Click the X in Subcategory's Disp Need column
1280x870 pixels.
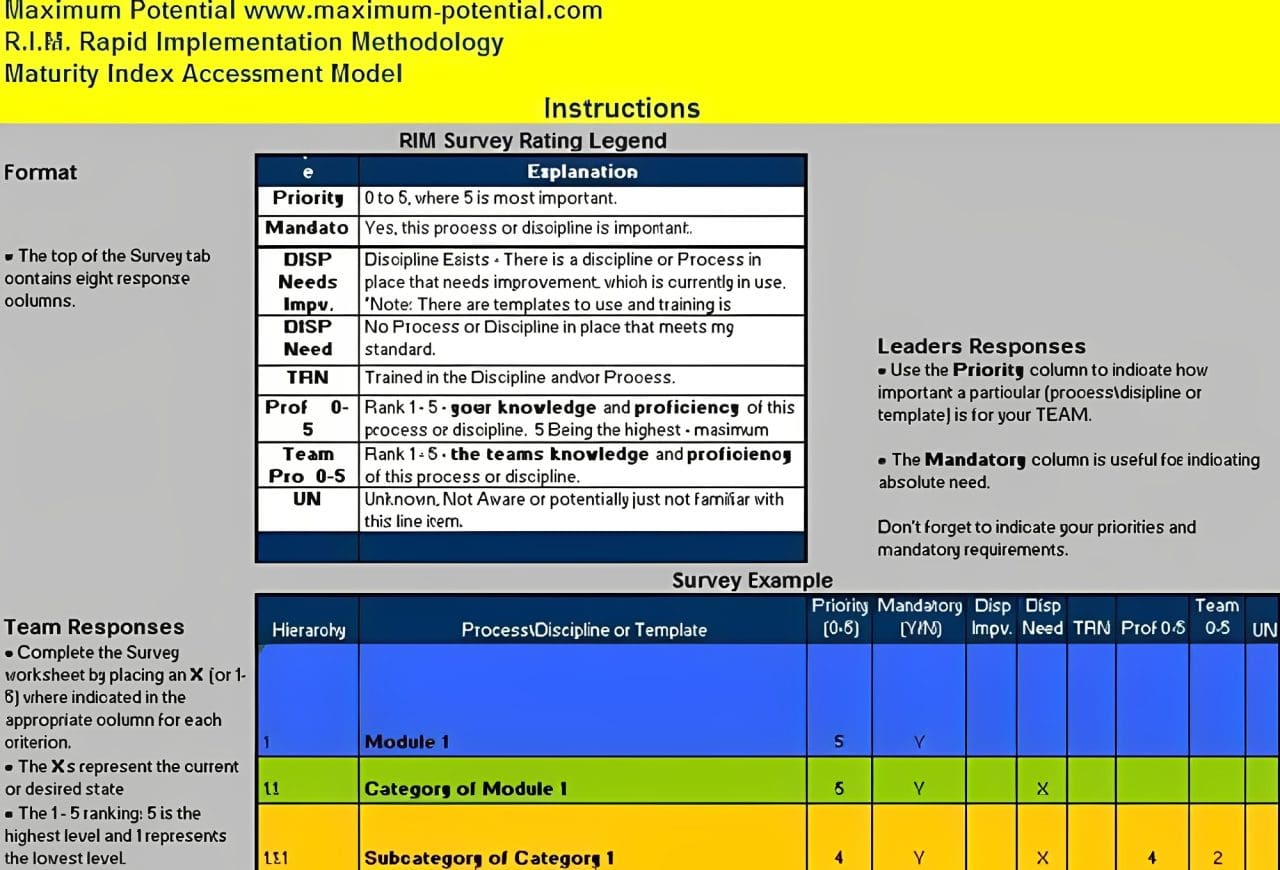tap(1042, 858)
